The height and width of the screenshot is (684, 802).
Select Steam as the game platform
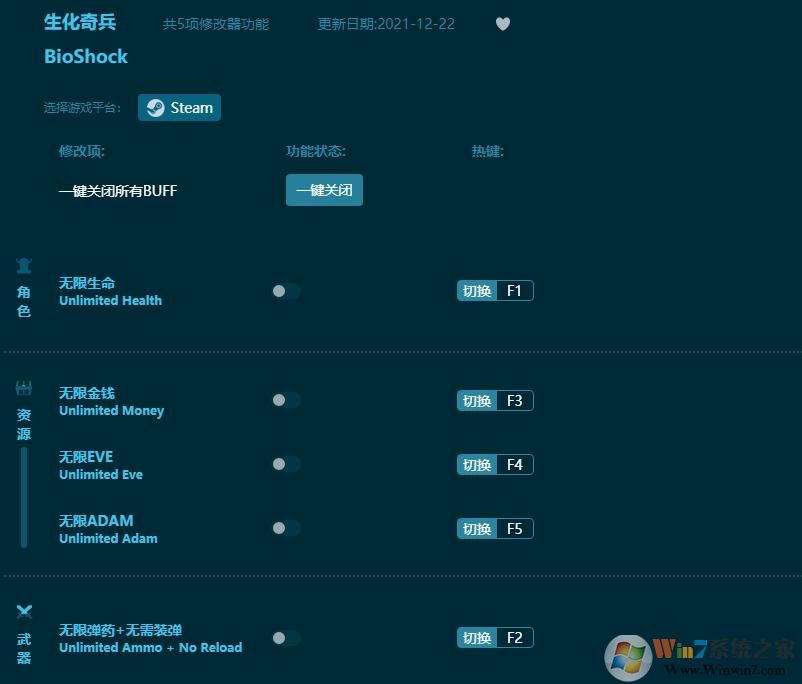pyautogui.click(x=179, y=107)
